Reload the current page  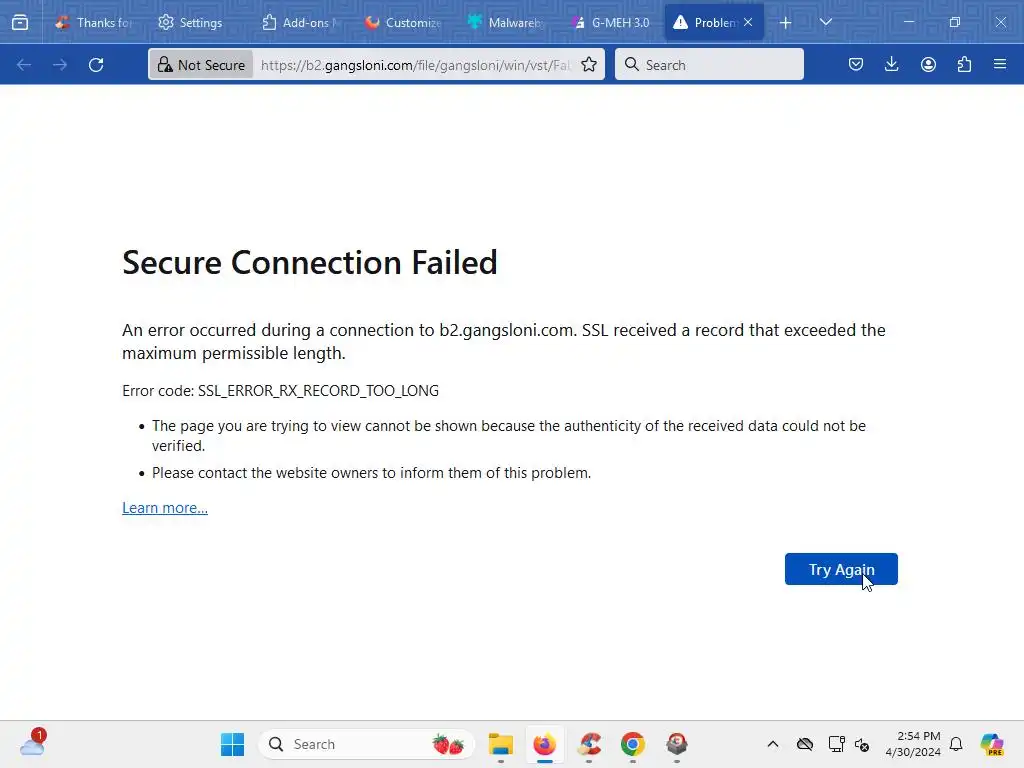(96, 65)
